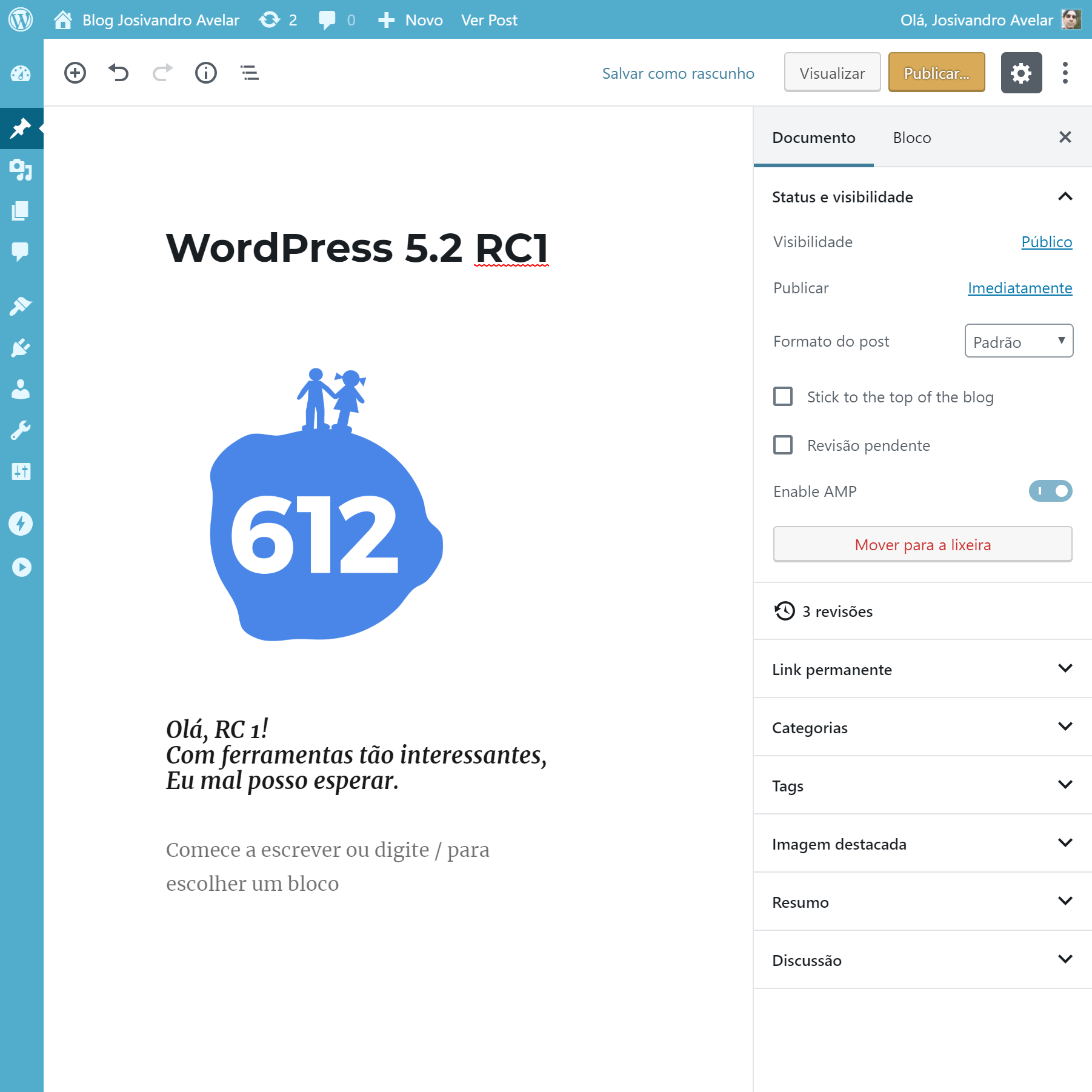
Task: Click the Visualizar button
Action: (832, 73)
